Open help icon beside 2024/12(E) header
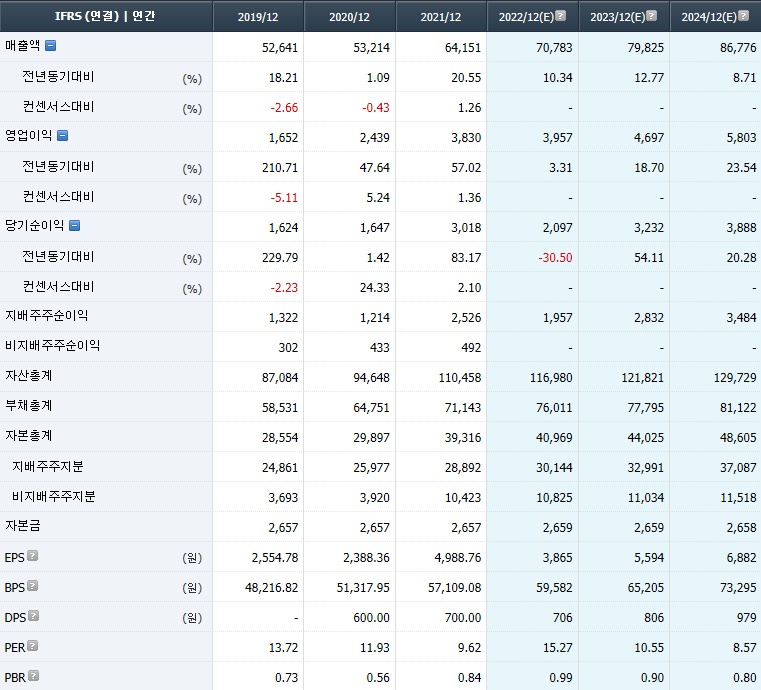The image size is (761, 690). coord(743,16)
